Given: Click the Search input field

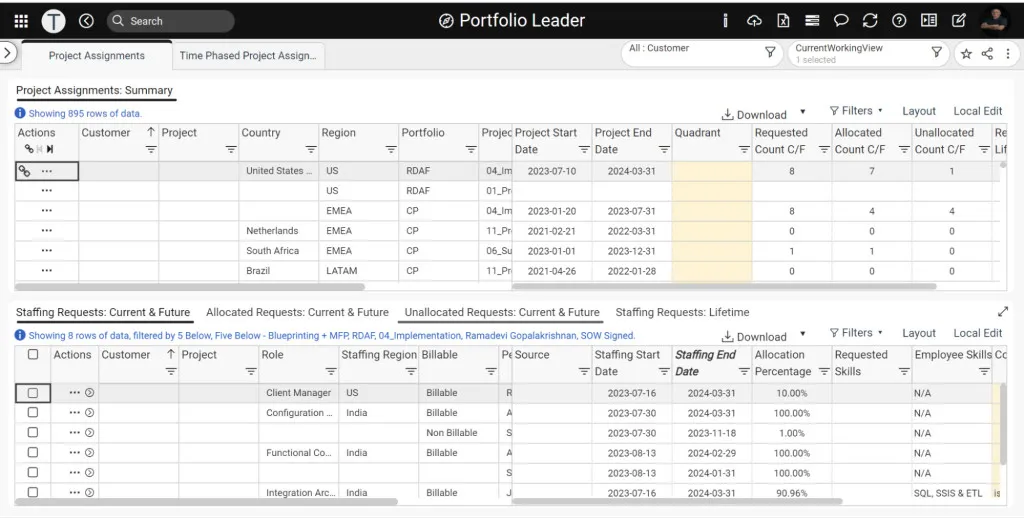Looking at the screenshot, I should pyautogui.click(x=170, y=21).
